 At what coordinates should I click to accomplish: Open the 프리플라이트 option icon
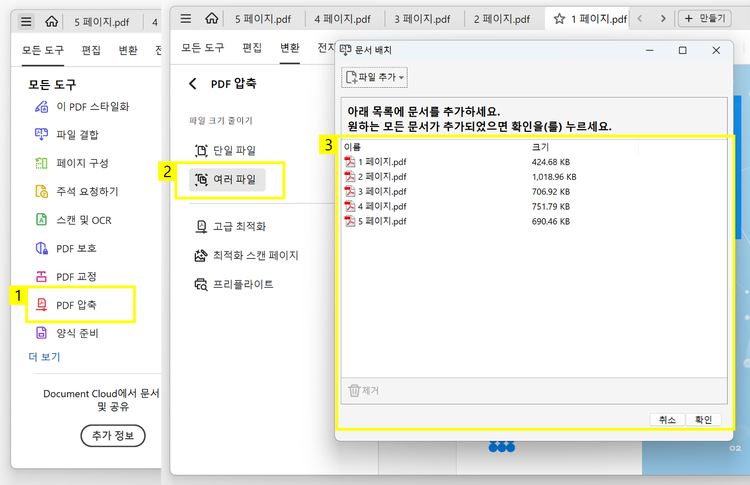(201, 285)
